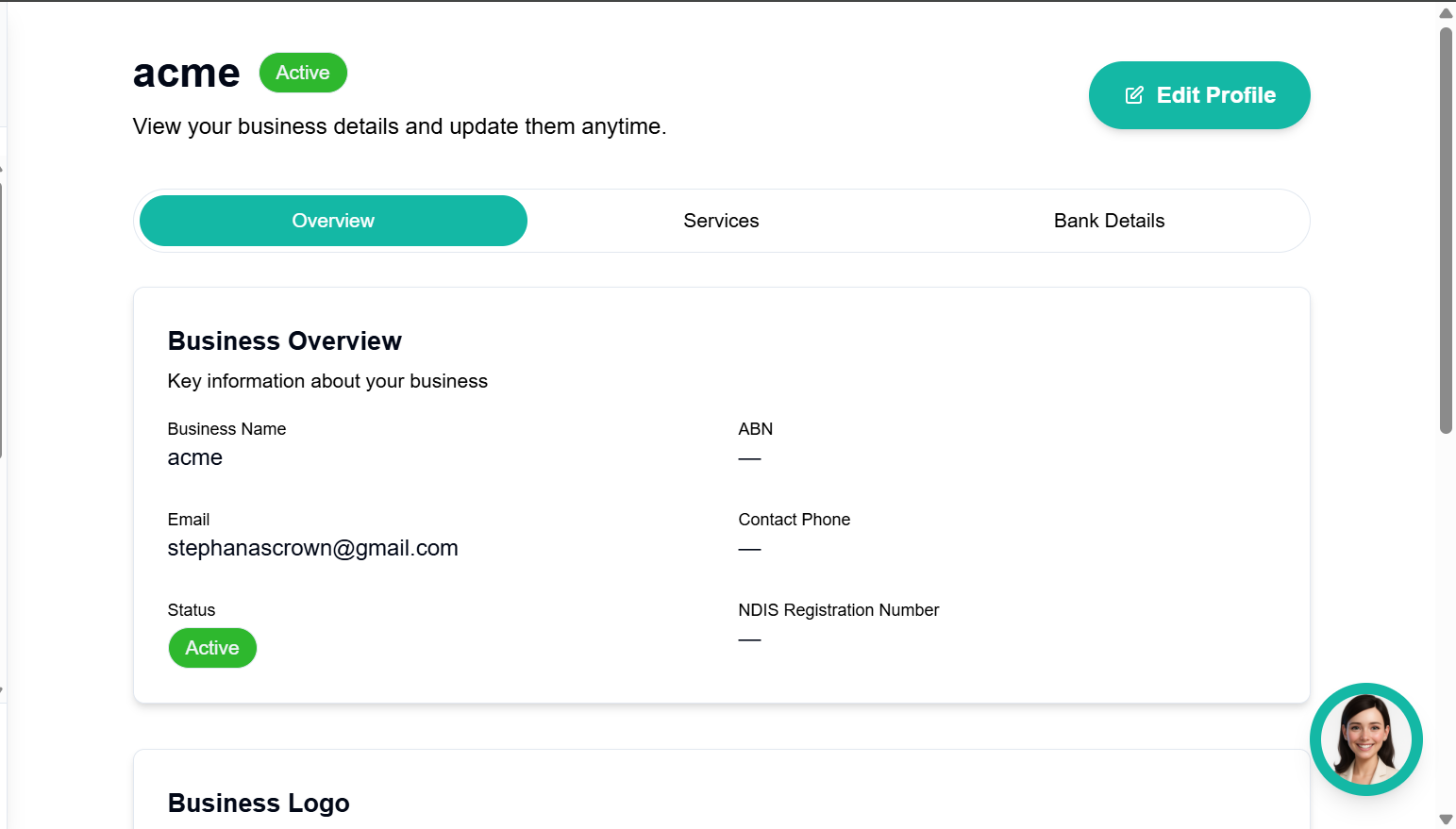Click the Active status badge in Business Overview

pos(212,648)
